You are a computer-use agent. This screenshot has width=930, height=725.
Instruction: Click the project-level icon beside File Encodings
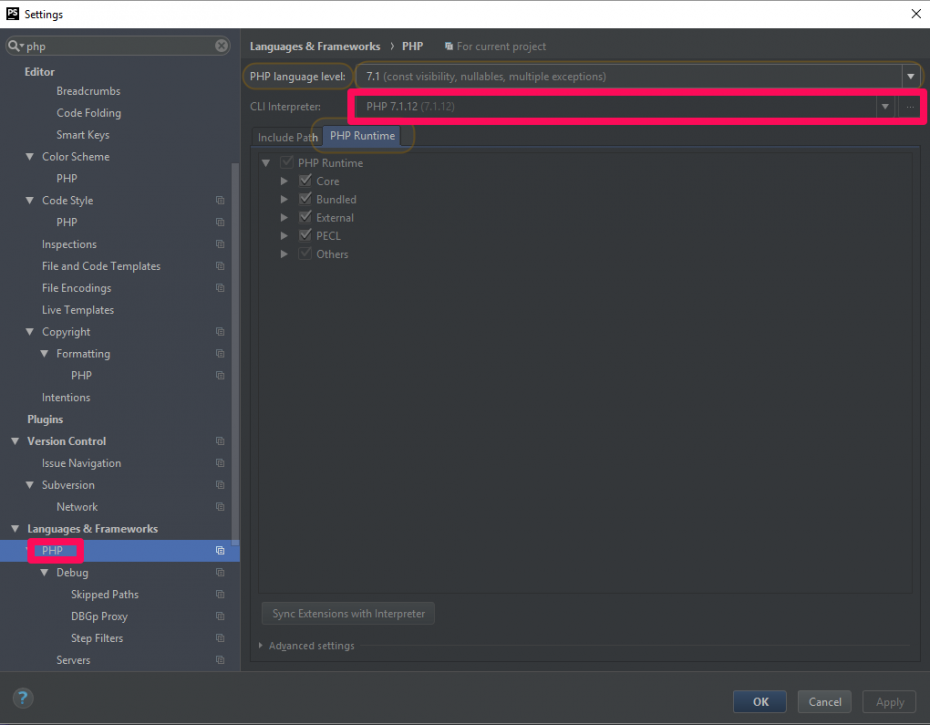(x=220, y=288)
